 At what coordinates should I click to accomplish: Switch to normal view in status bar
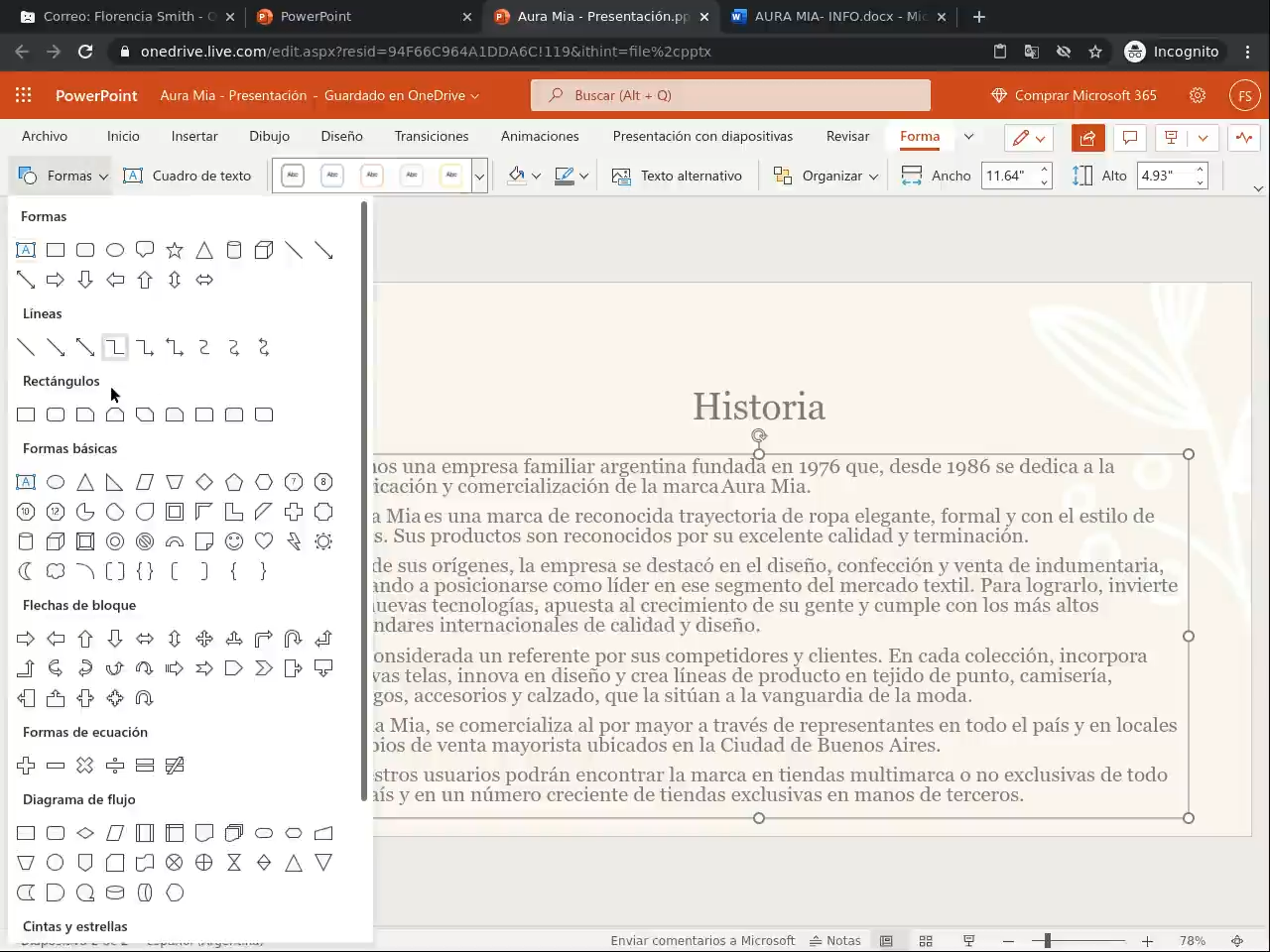pyautogui.click(x=886, y=940)
